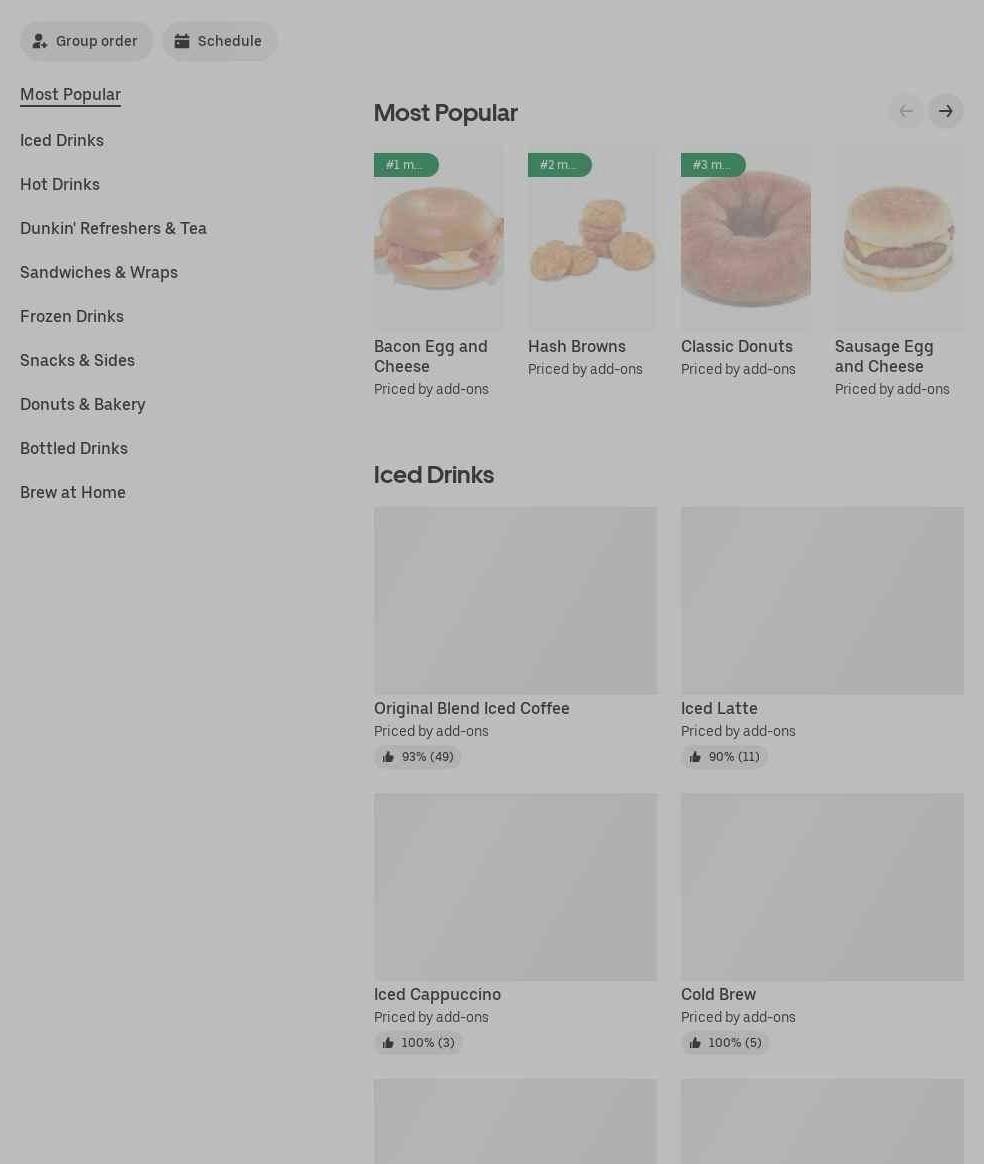
Task: Click the 90% rating badge under Iced Latte
Action: (724, 756)
